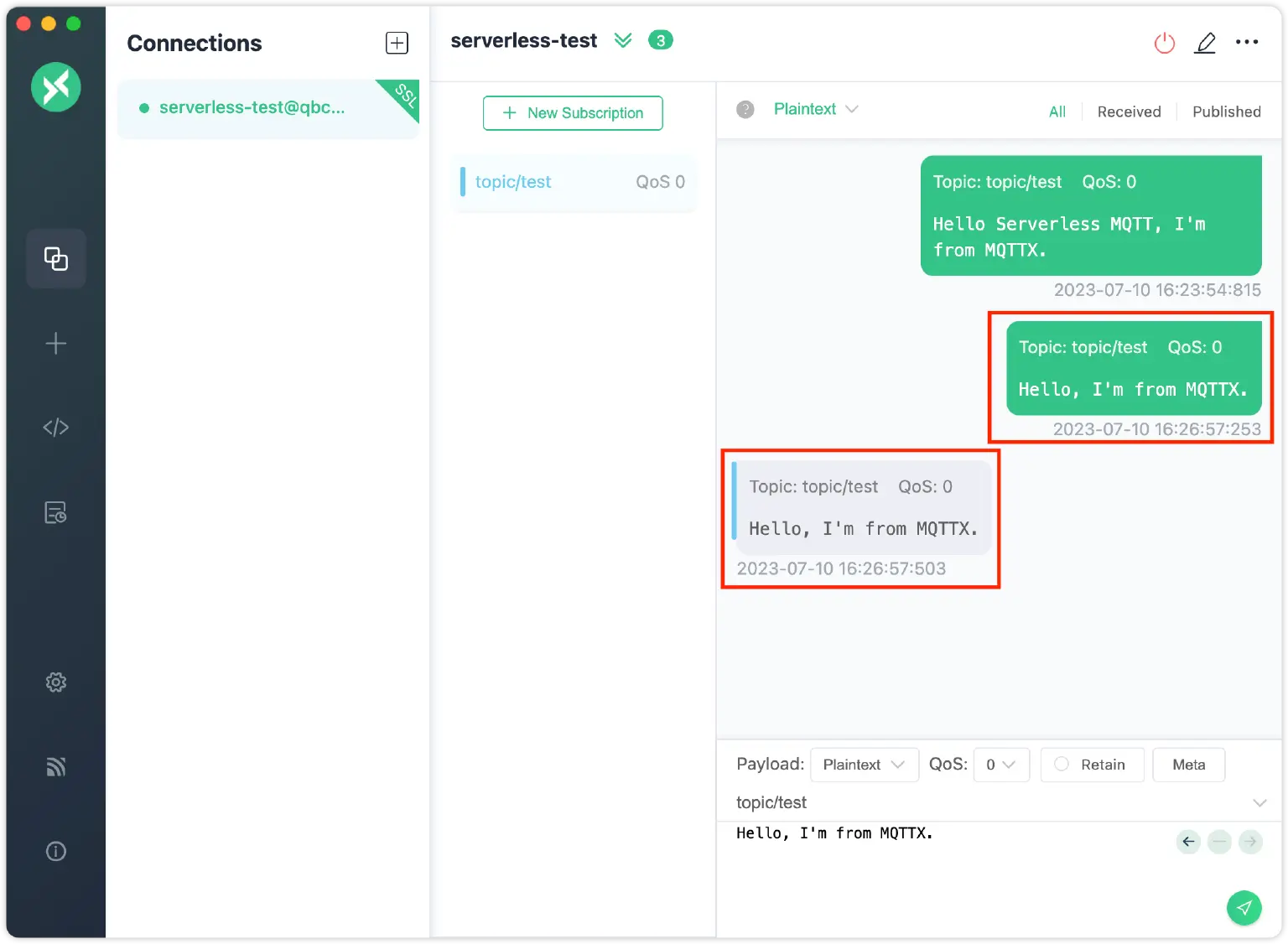
Task: Toggle the About info icon in sidebar
Action: [55, 851]
